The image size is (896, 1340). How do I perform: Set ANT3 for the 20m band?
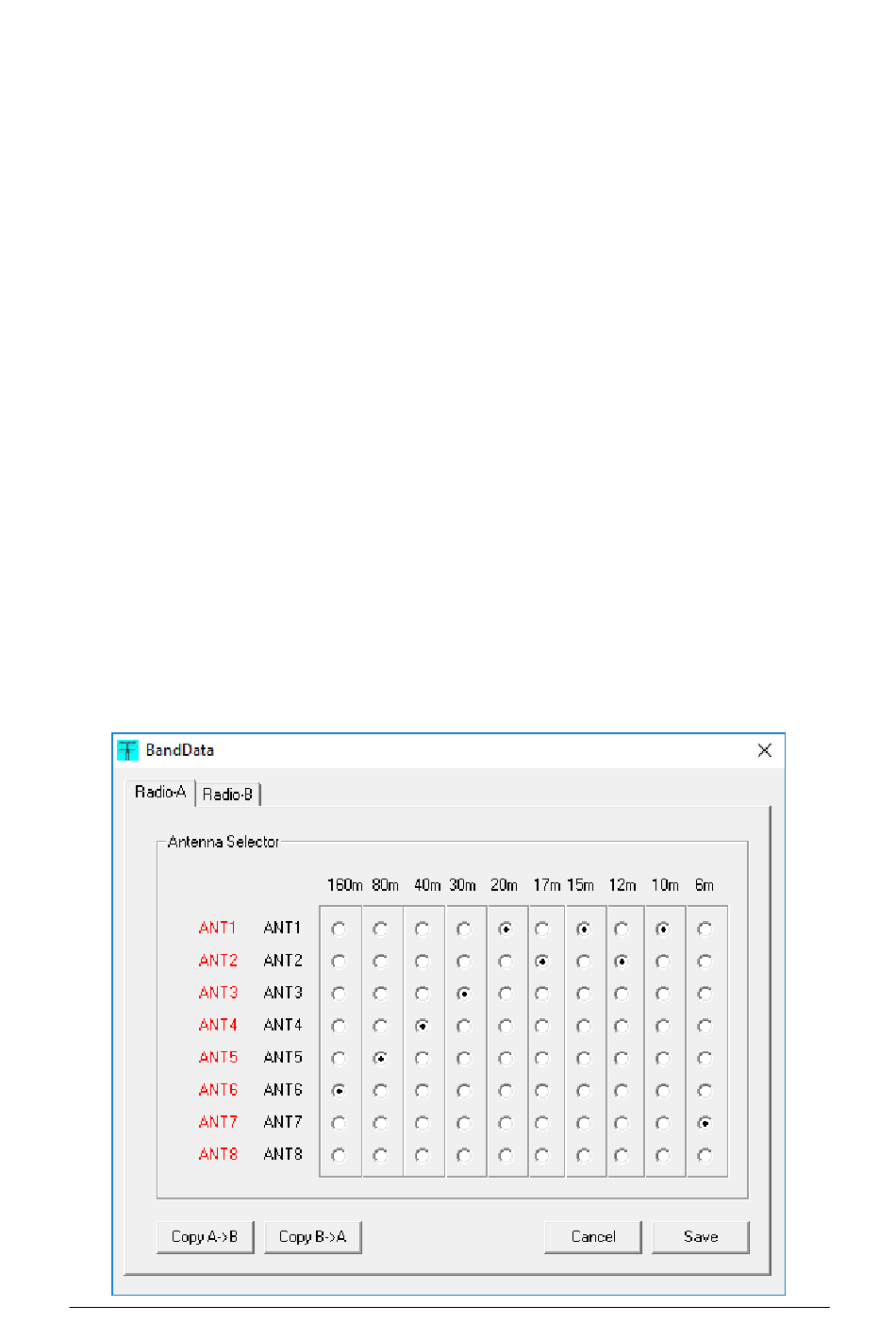506,994
